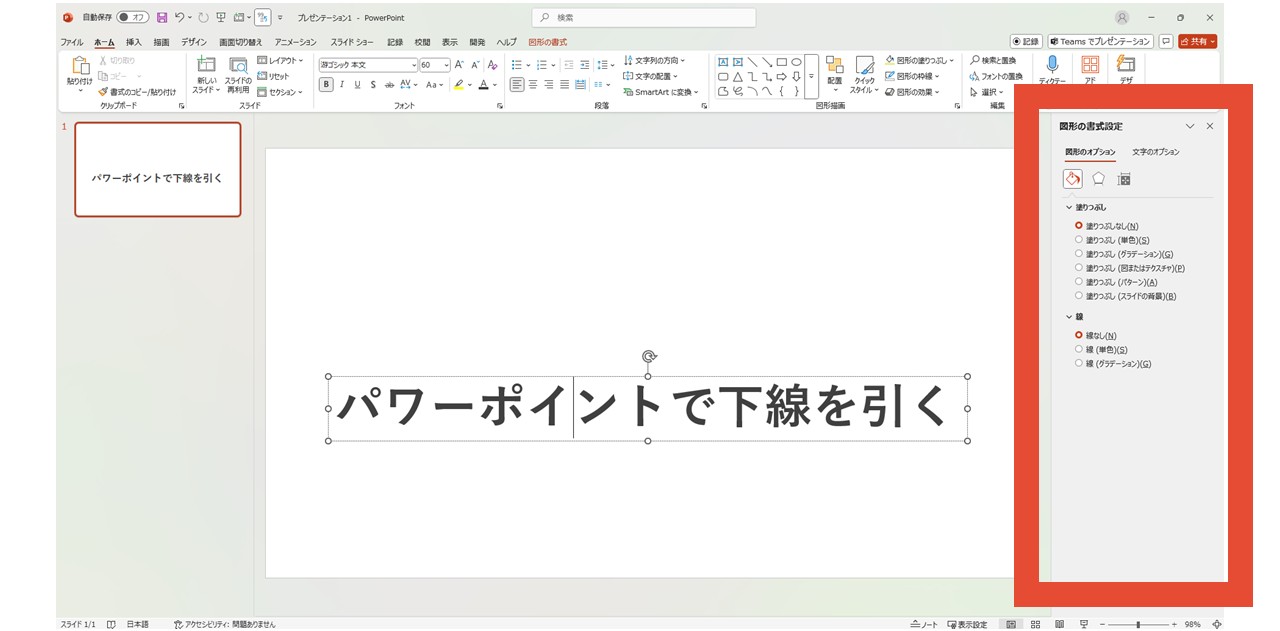Viewport: 1280px width, 631px height.
Task: Click the Reuse Slides (スライドの再利用) icon
Action: (x=238, y=65)
